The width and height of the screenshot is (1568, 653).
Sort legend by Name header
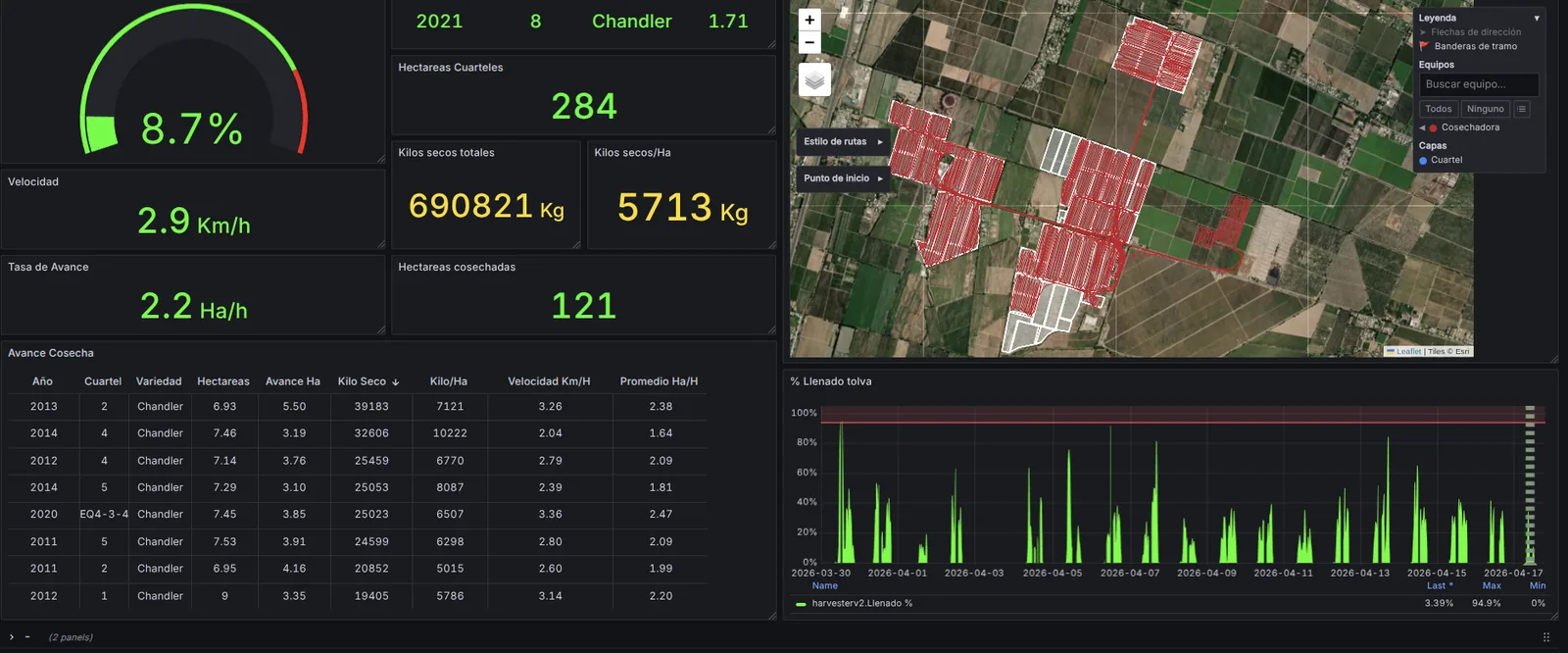click(x=825, y=586)
